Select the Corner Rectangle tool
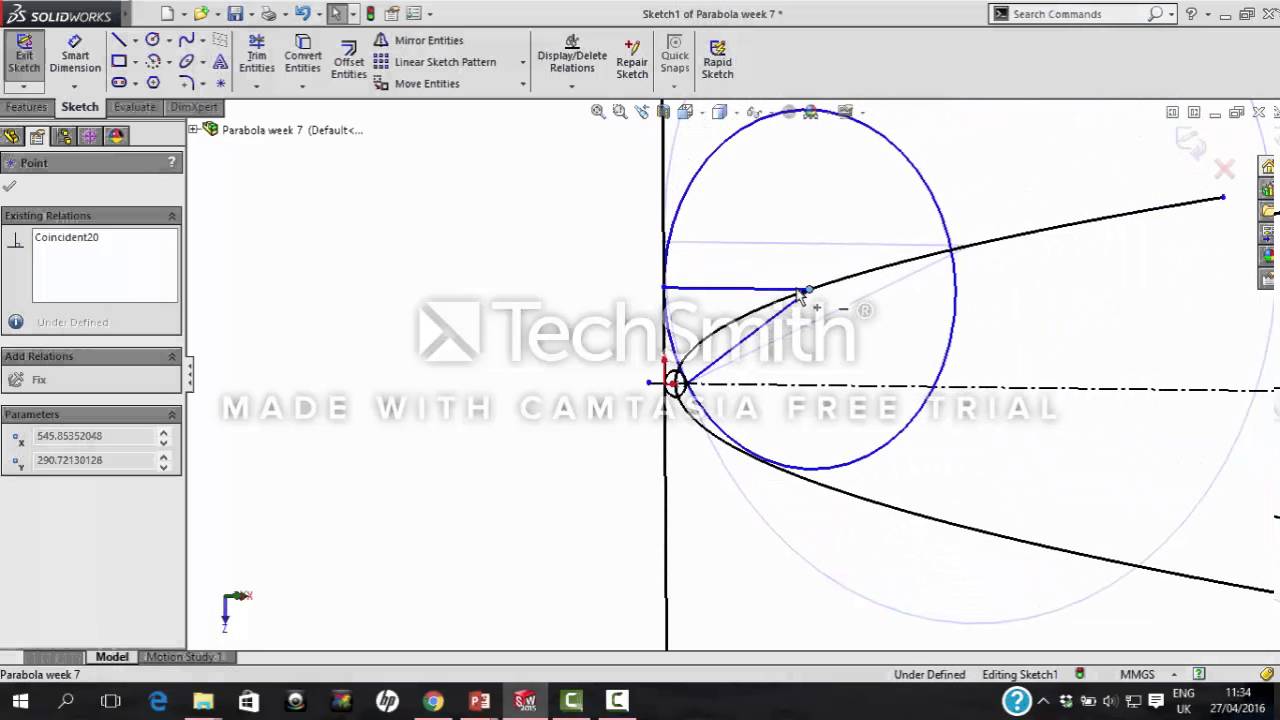Viewport: 1280px width, 720px height. click(119, 62)
